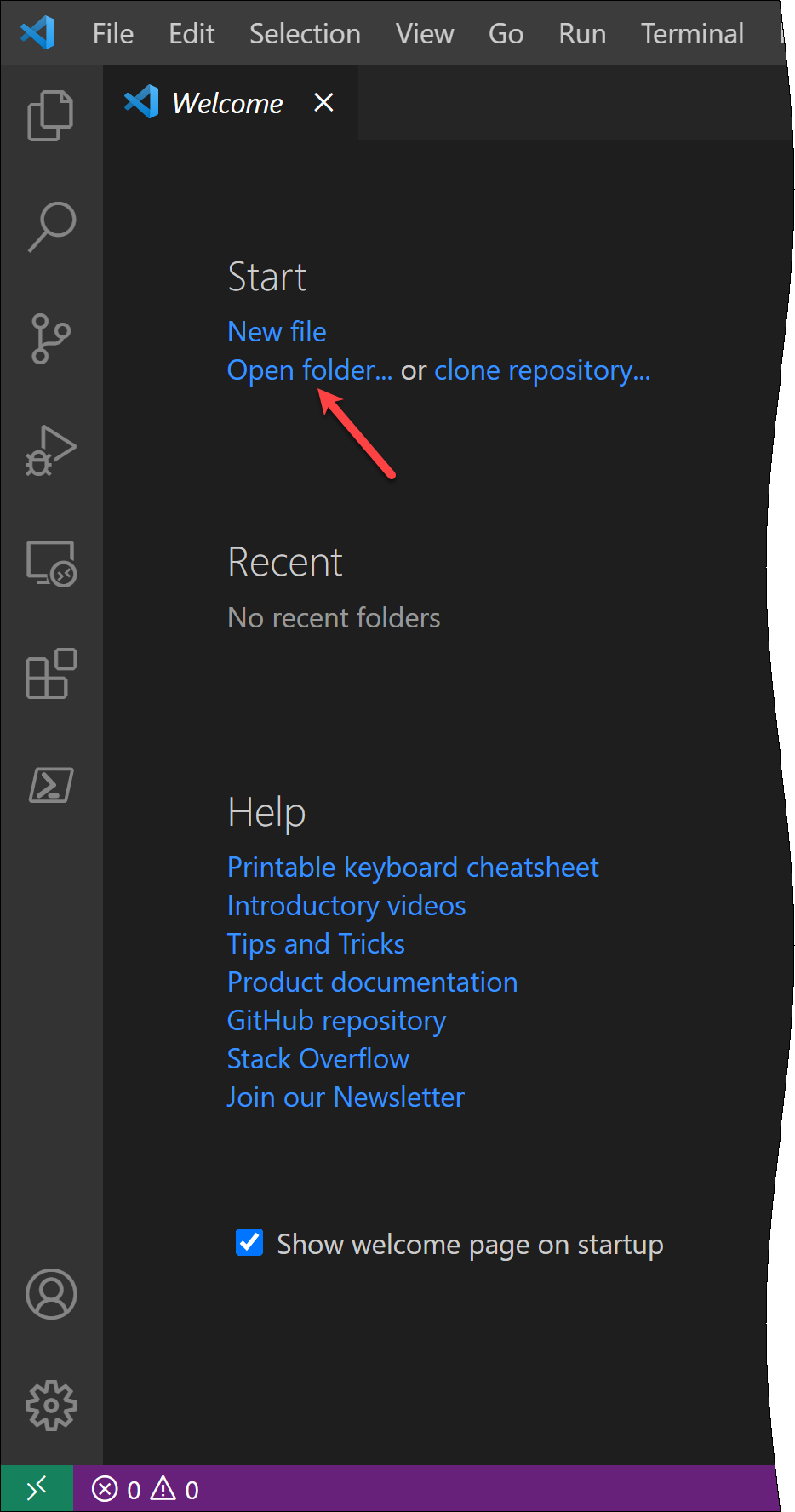The height and width of the screenshot is (1512, 795).
Task: Open the Remote Explorer view
Action: 51,563
